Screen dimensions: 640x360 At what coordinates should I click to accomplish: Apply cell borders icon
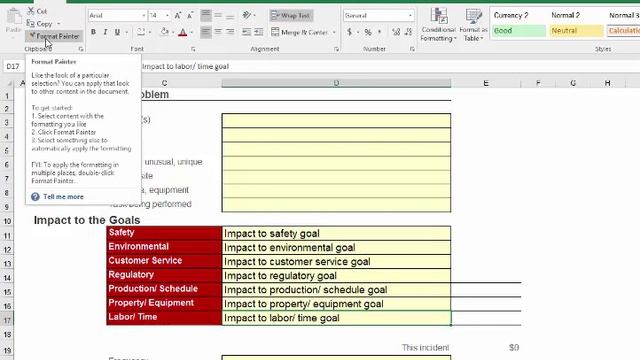tap(141, 32)
